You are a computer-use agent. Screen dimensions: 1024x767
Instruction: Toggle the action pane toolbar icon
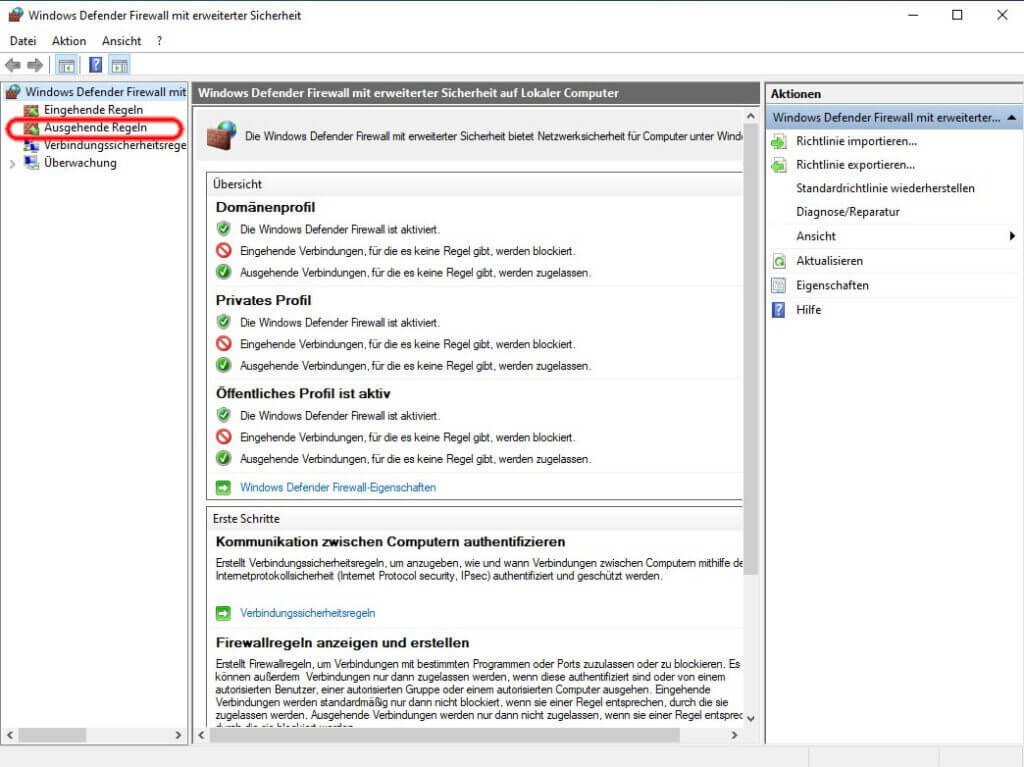[x=120, y=65]
